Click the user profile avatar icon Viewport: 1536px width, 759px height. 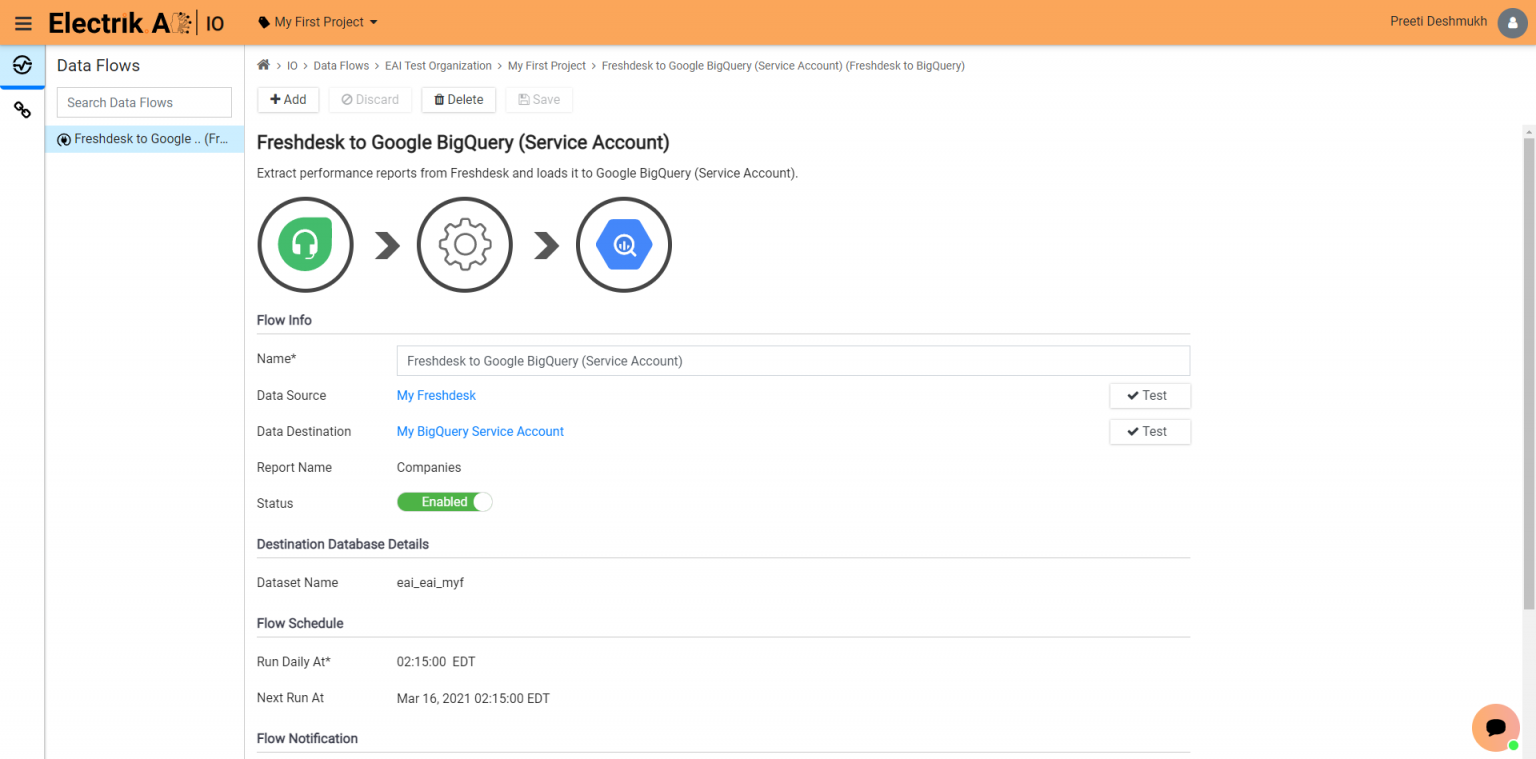[1510, 22]
